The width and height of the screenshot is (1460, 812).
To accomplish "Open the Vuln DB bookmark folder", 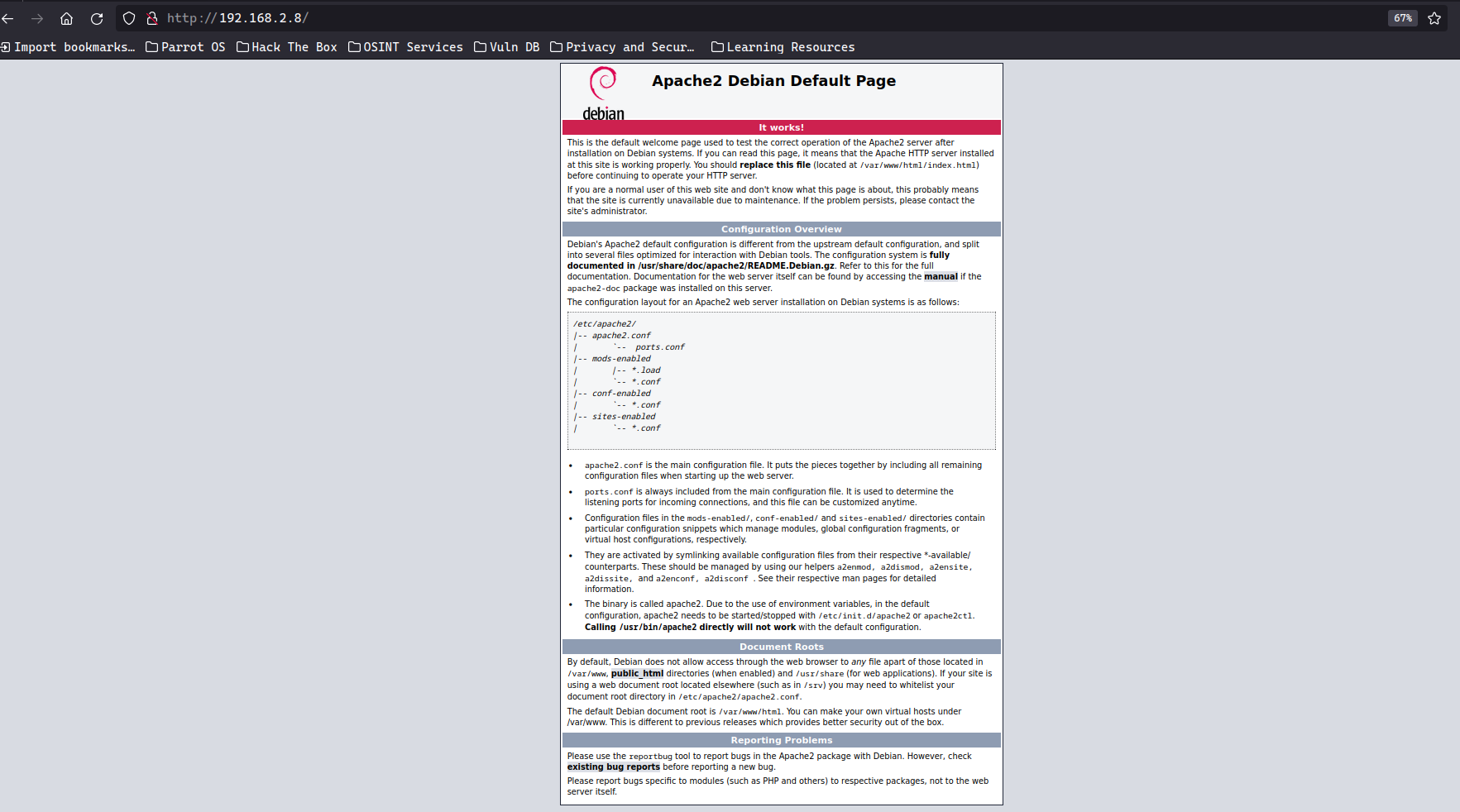I will coord(506,47).
